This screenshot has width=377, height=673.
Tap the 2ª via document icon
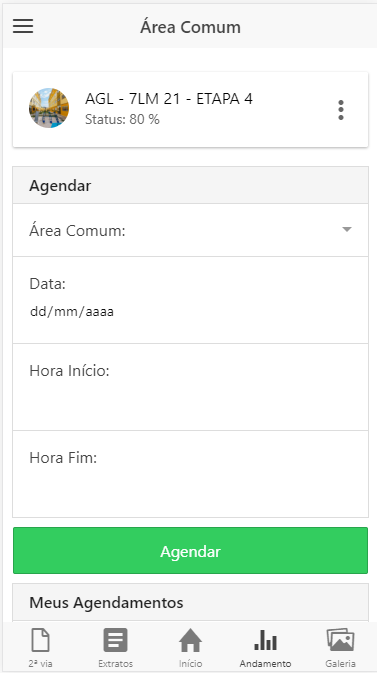tap(40, 640)
